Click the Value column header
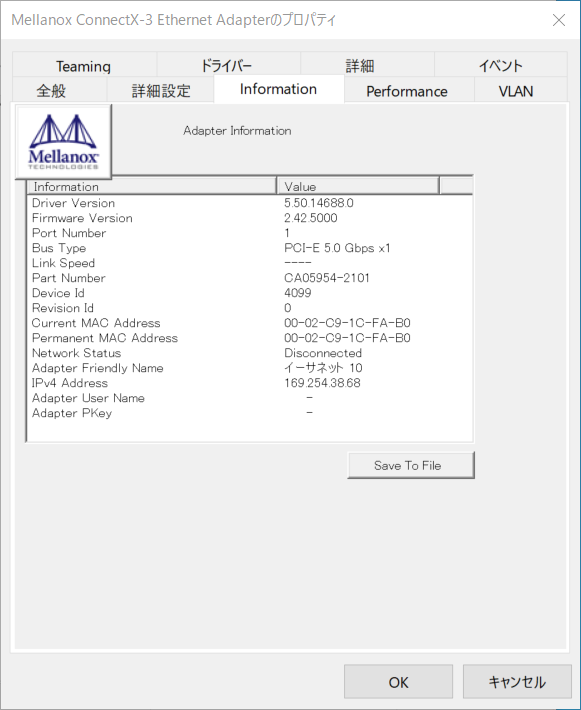 click(358, 186)
